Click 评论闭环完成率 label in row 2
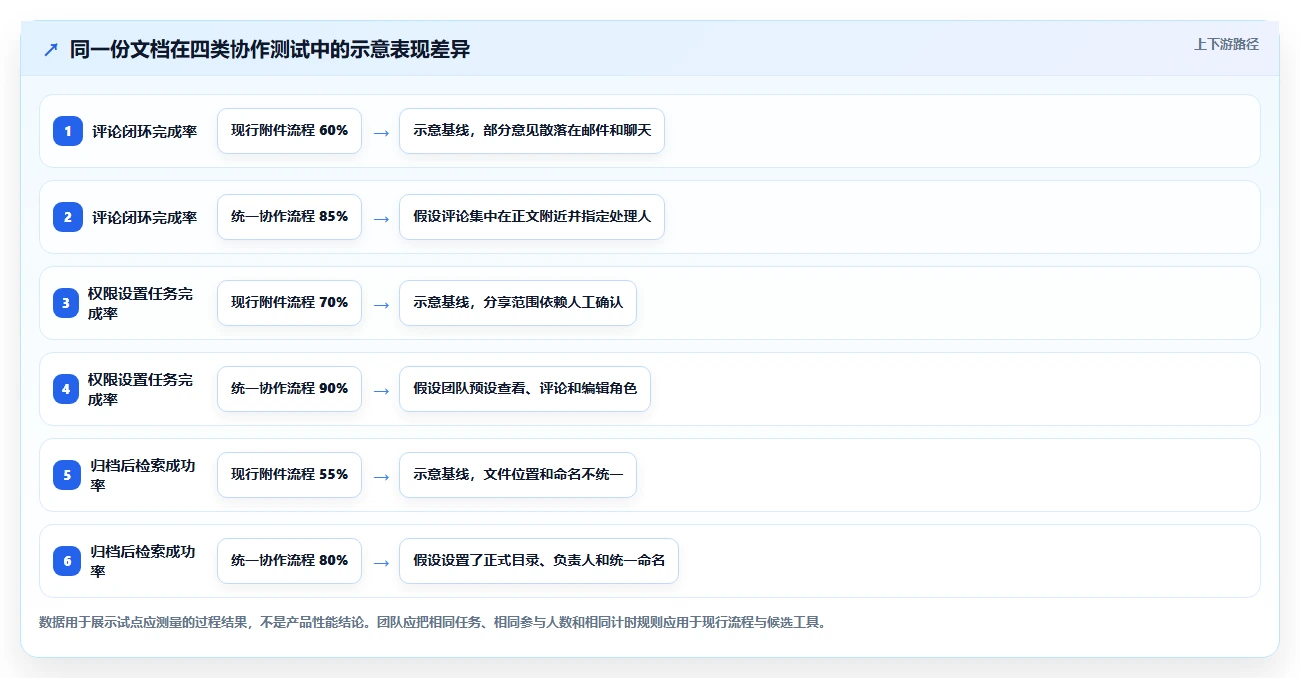 [145, 217]
